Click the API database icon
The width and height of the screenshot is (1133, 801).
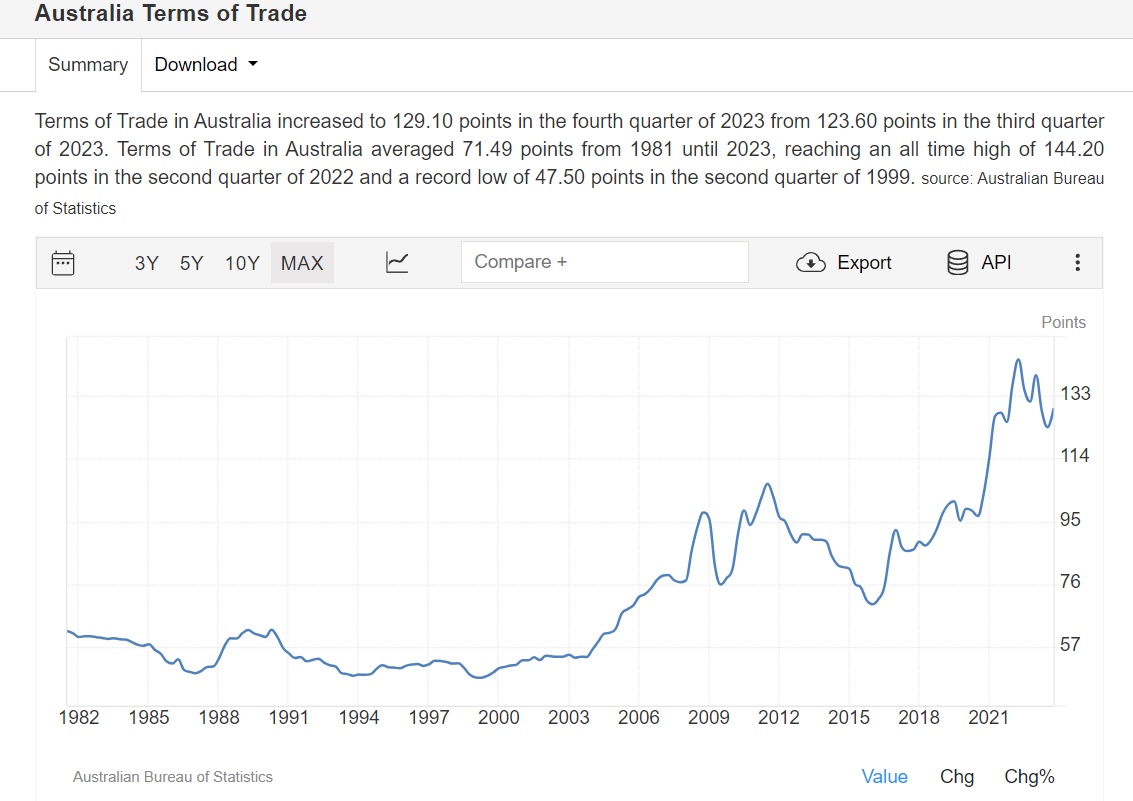(958, 263)
